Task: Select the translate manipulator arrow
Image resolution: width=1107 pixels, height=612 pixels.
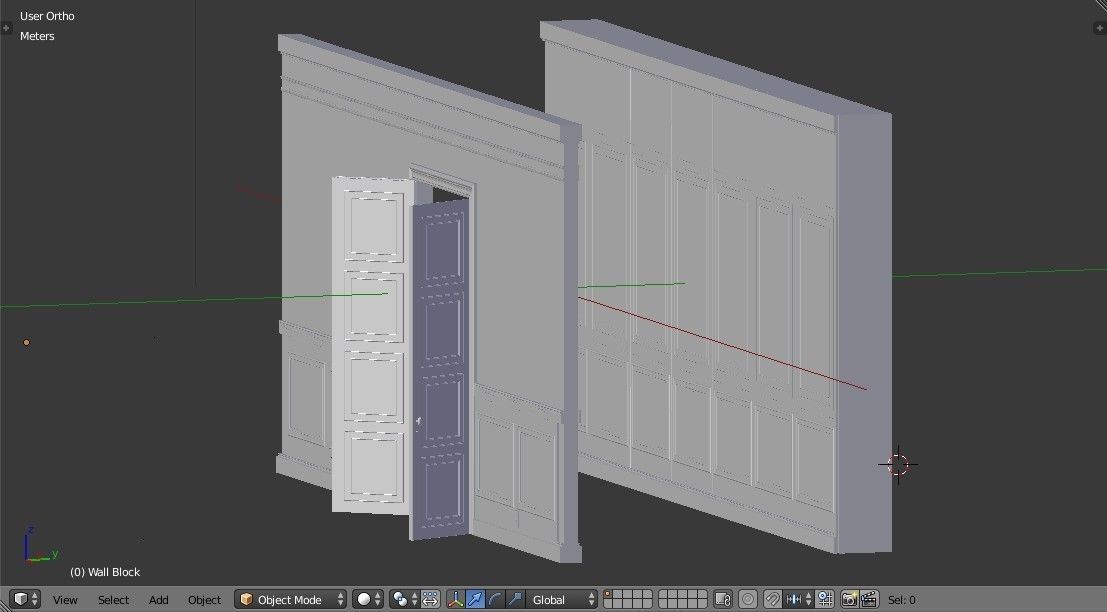Action: click(476, 599)
